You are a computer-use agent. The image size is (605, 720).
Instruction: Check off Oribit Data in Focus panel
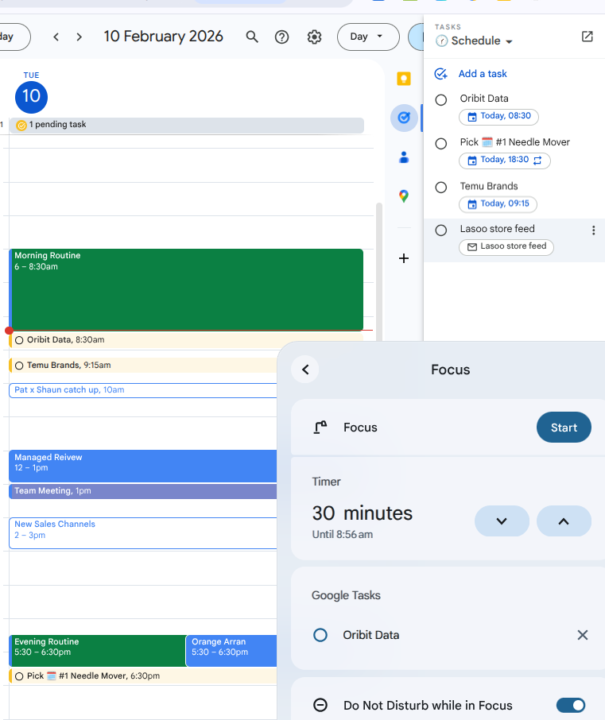[320, 635]
